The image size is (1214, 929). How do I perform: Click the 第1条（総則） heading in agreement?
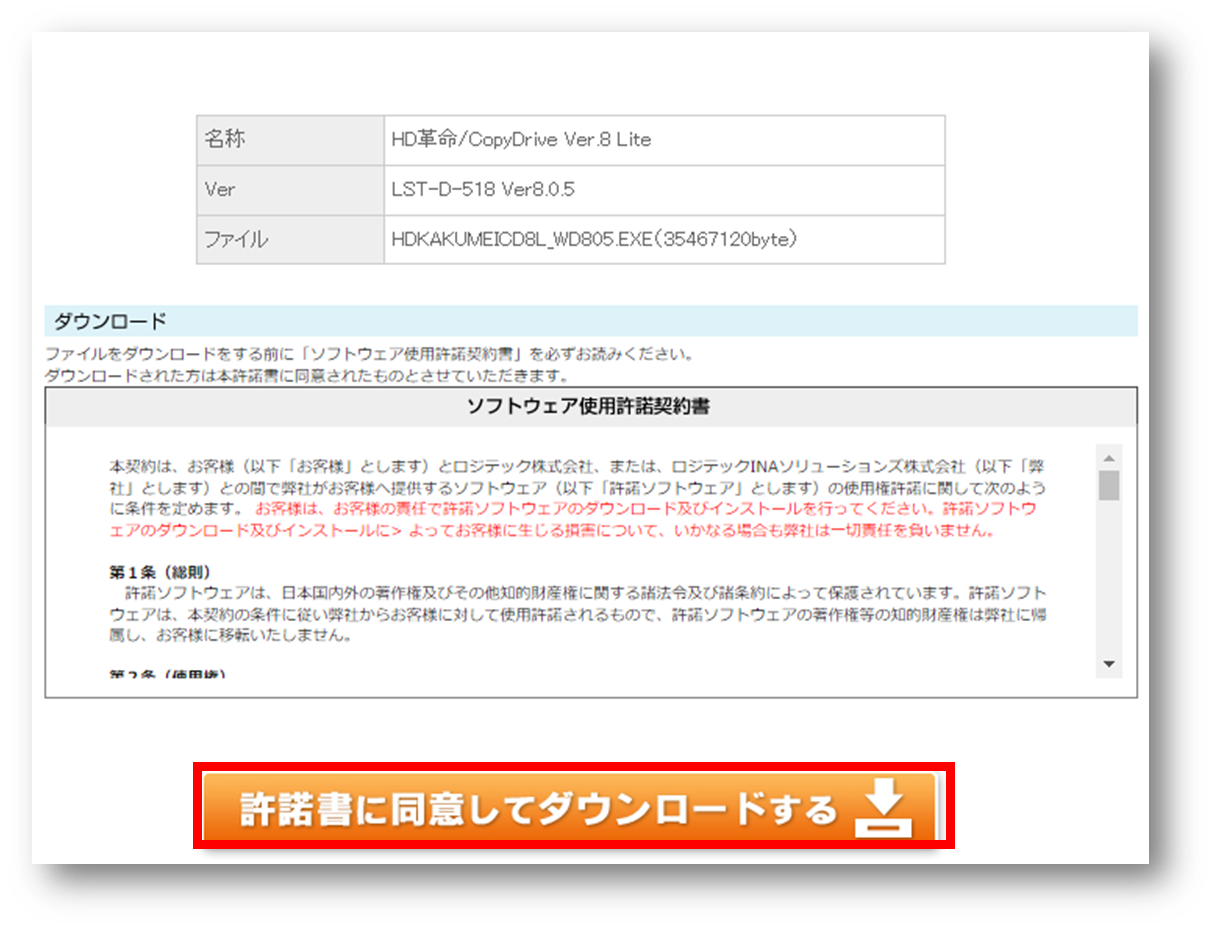click(x=160, y=573)
